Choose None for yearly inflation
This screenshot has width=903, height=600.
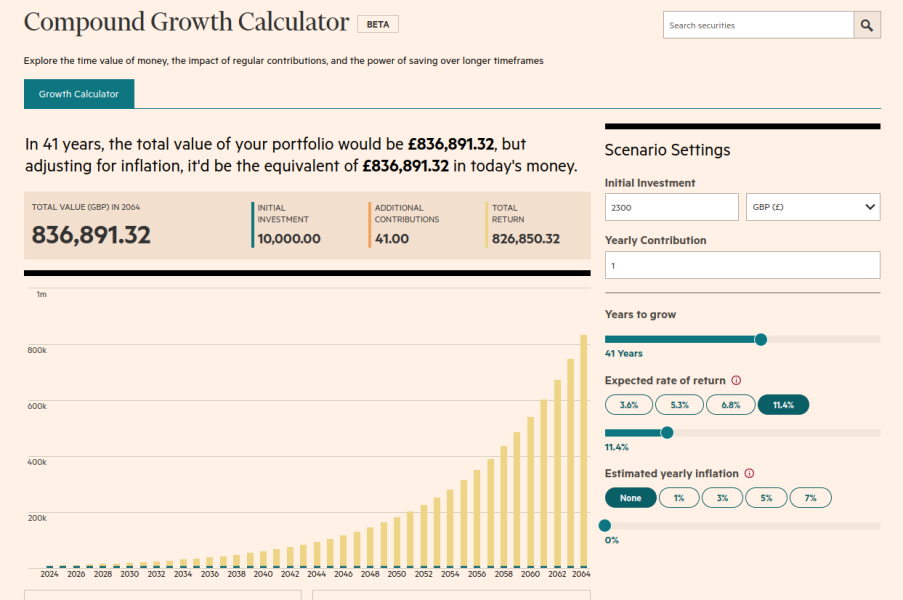(631, 498)
